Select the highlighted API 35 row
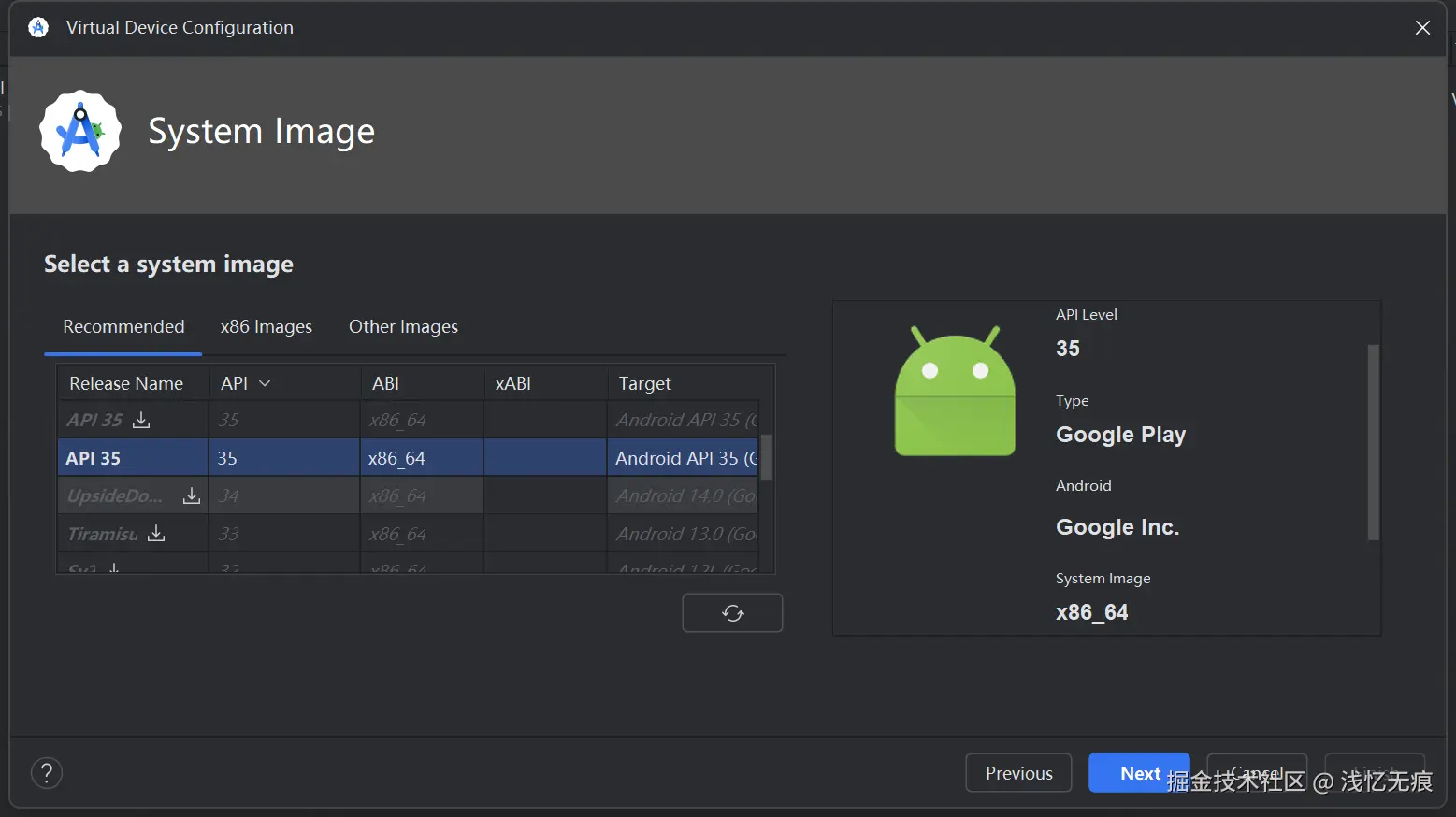Viewport: 1456px width, 817px height. (281, 458)
